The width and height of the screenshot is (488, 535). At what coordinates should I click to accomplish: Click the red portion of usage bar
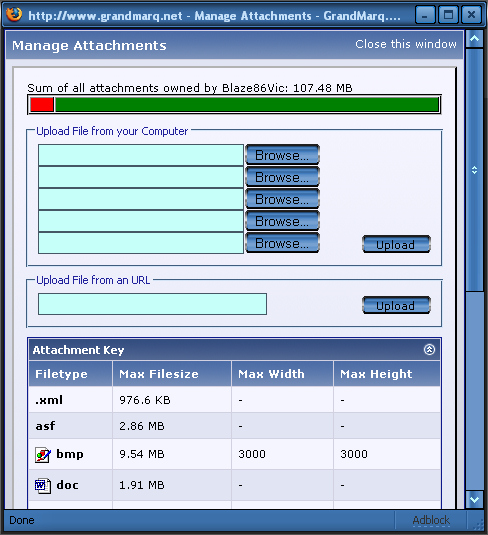[x=42, y=104]
